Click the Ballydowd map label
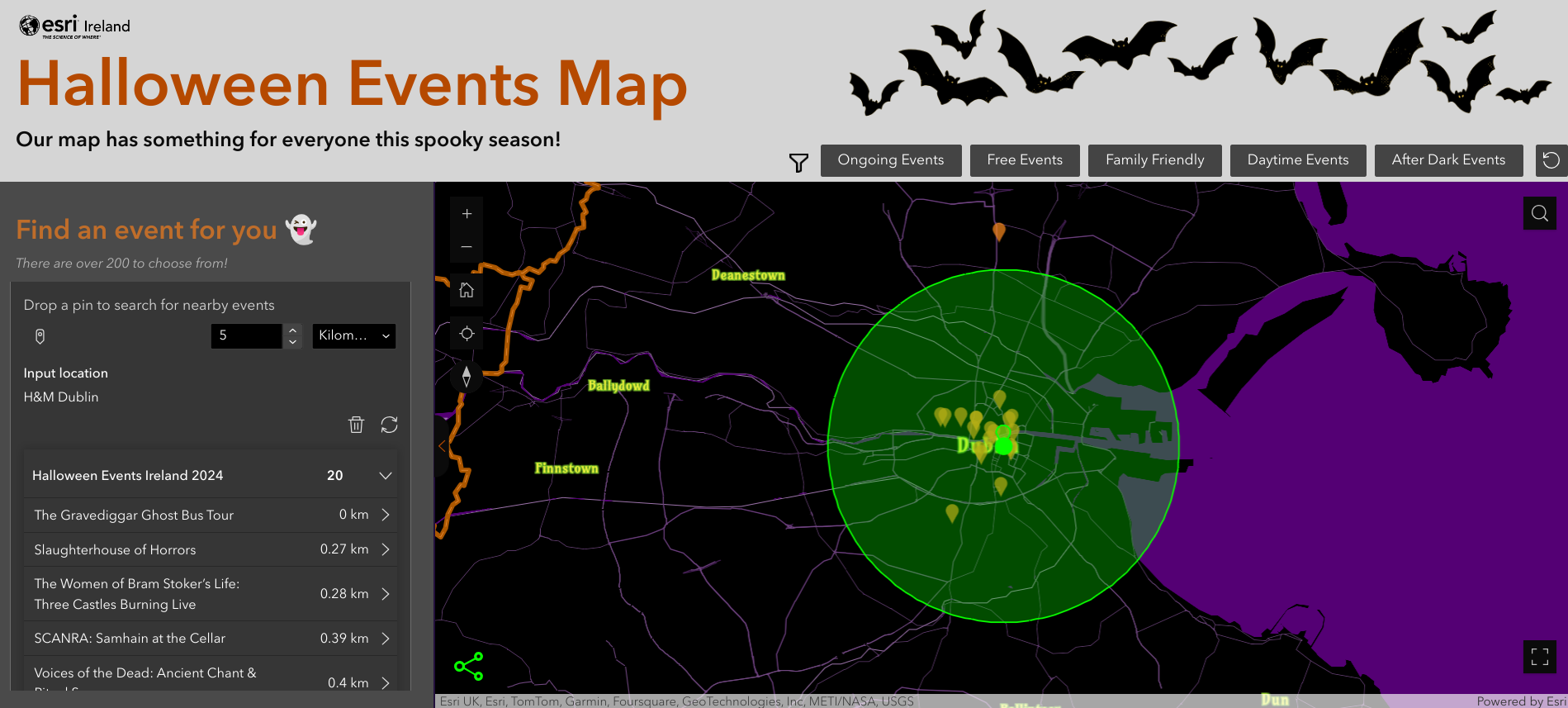 pos(618,386)
